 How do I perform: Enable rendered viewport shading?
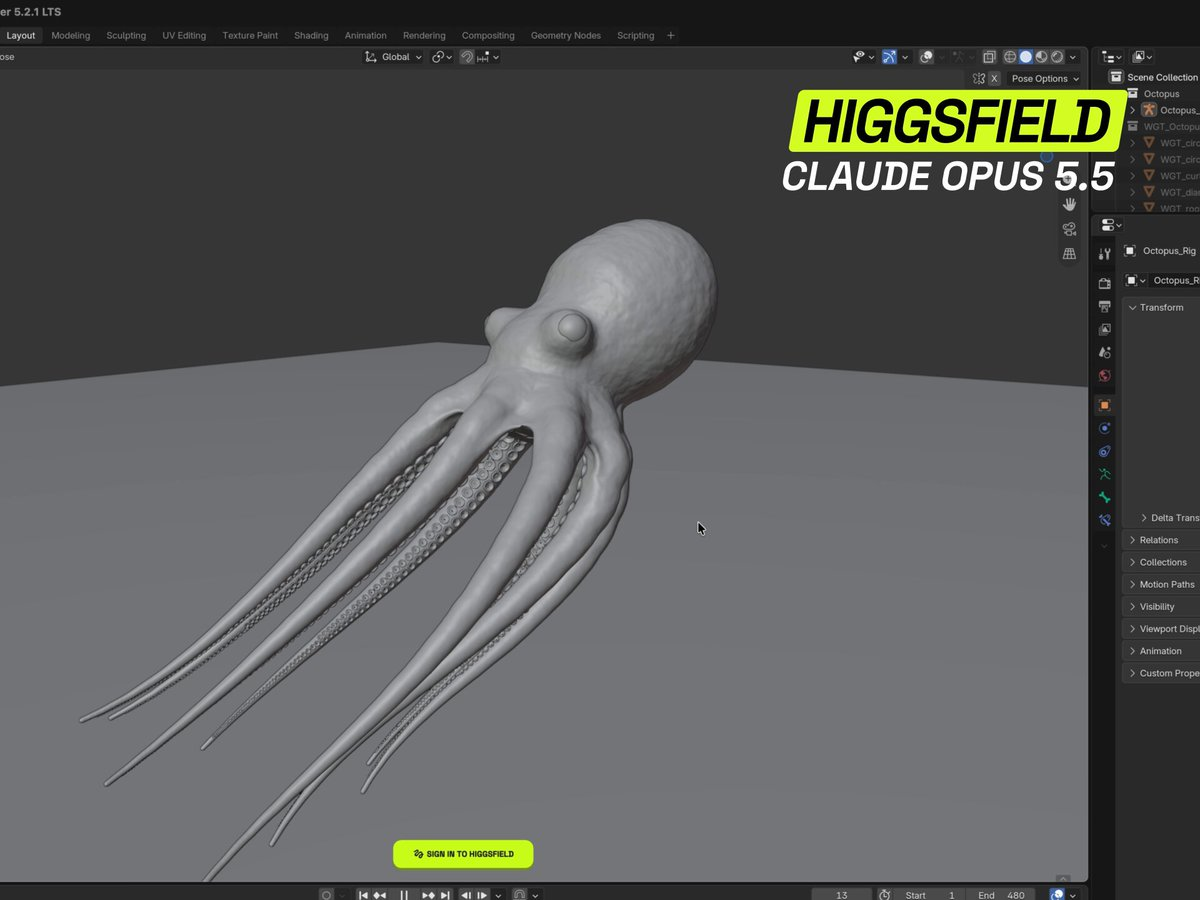pos(1057,57)
